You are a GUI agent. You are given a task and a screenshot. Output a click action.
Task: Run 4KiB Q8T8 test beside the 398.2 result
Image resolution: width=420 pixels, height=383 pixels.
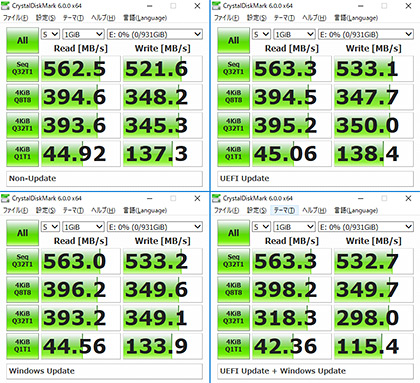(233, 290)
